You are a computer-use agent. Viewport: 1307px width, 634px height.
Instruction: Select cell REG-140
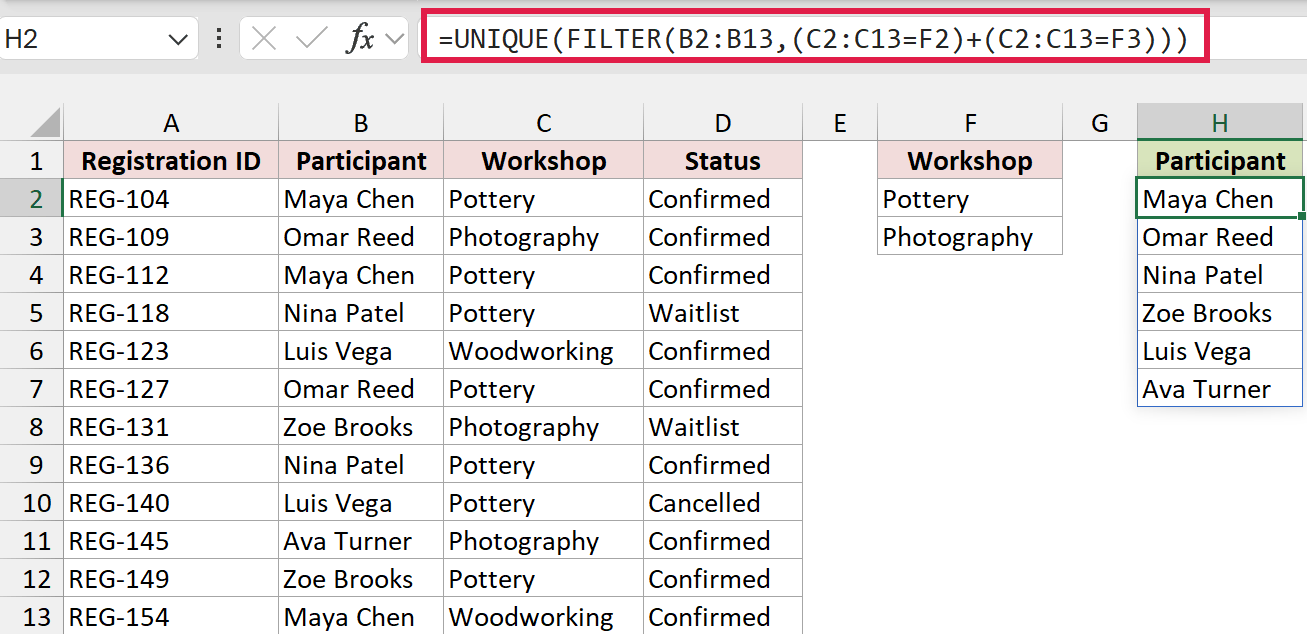171,503
